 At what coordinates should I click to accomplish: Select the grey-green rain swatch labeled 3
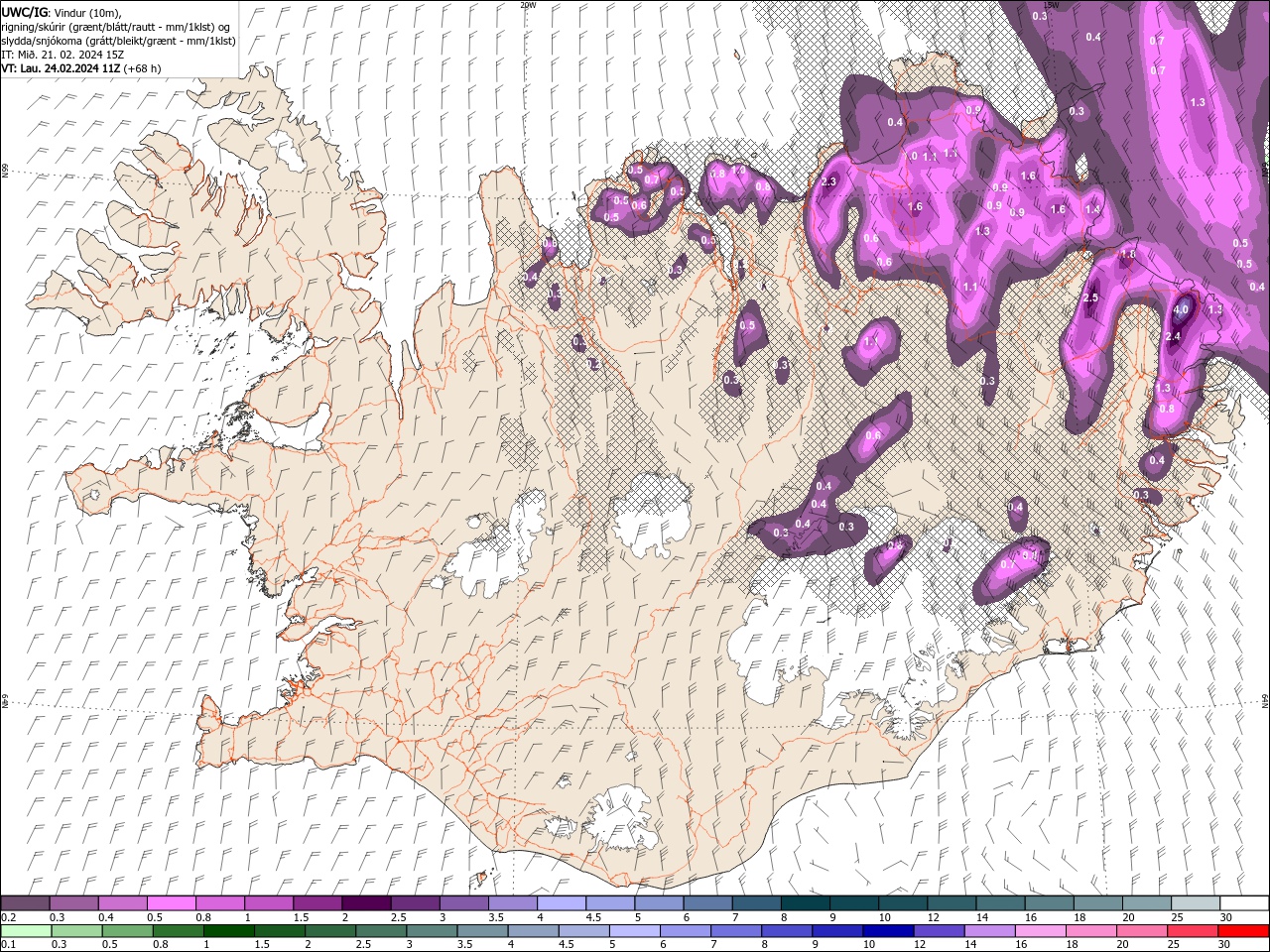(x=430, y=931)
